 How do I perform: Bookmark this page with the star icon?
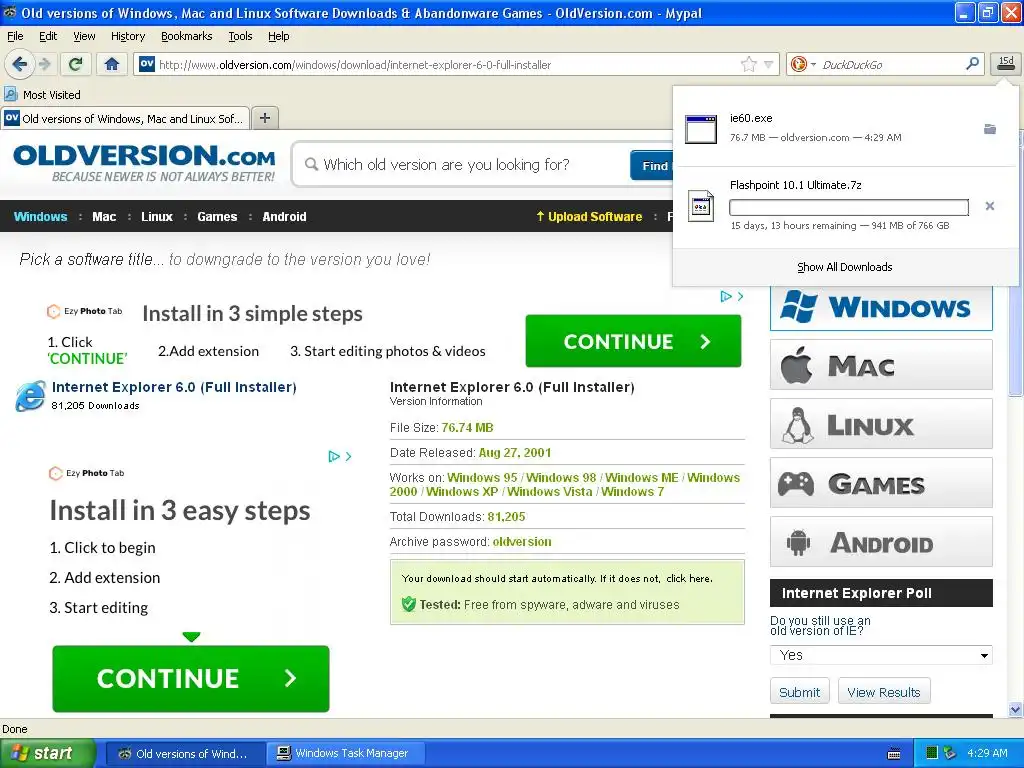click(748, 64)
